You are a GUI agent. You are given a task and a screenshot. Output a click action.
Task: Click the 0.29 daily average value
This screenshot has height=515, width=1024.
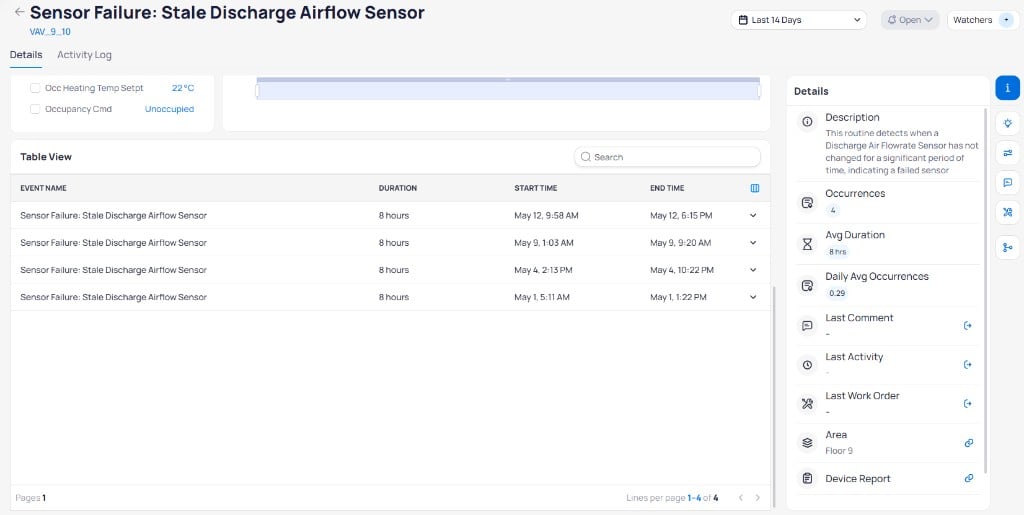coord(837,293)
